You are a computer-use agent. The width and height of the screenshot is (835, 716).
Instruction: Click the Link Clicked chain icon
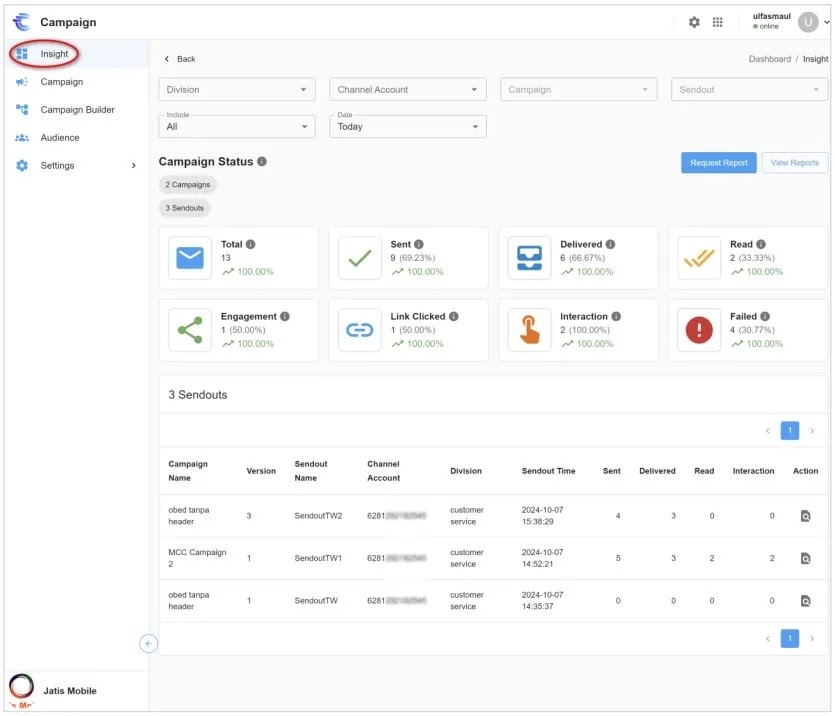coord(359,330)
